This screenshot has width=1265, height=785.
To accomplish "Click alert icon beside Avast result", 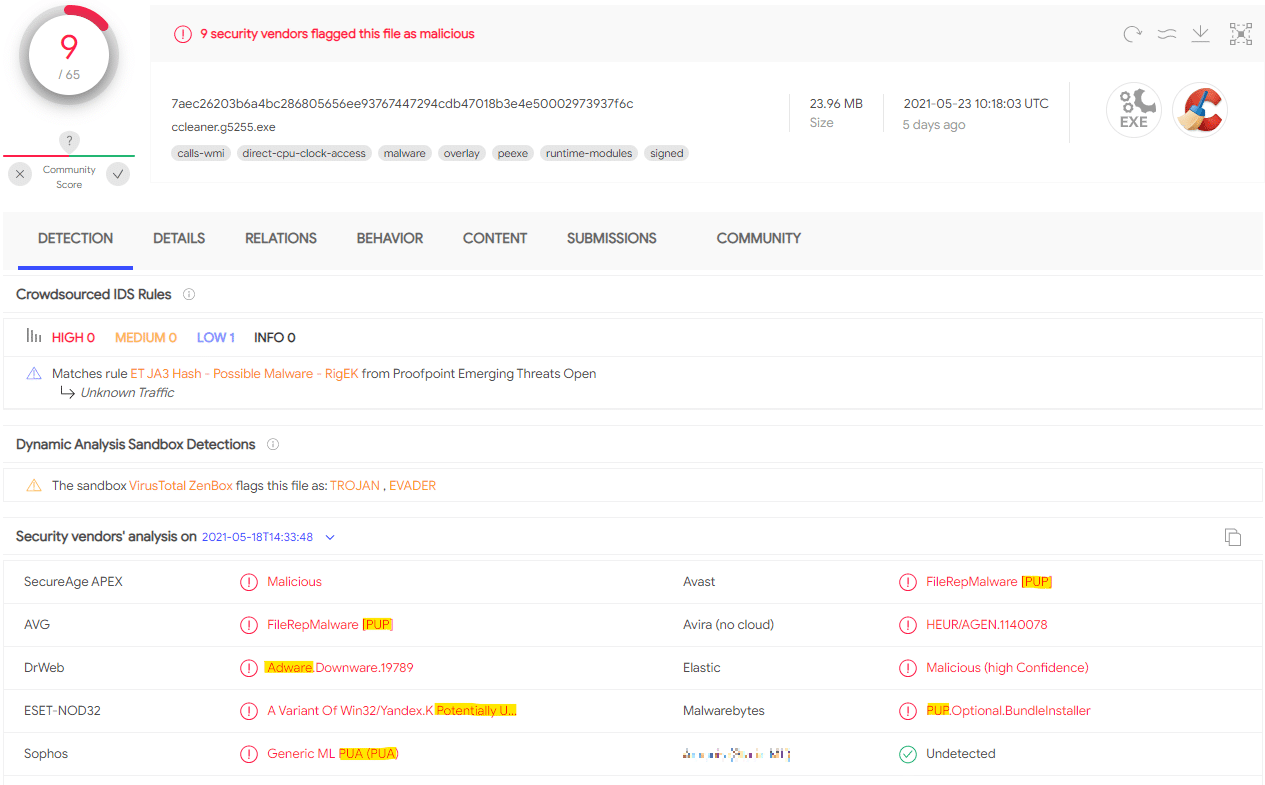I will 908,582.
